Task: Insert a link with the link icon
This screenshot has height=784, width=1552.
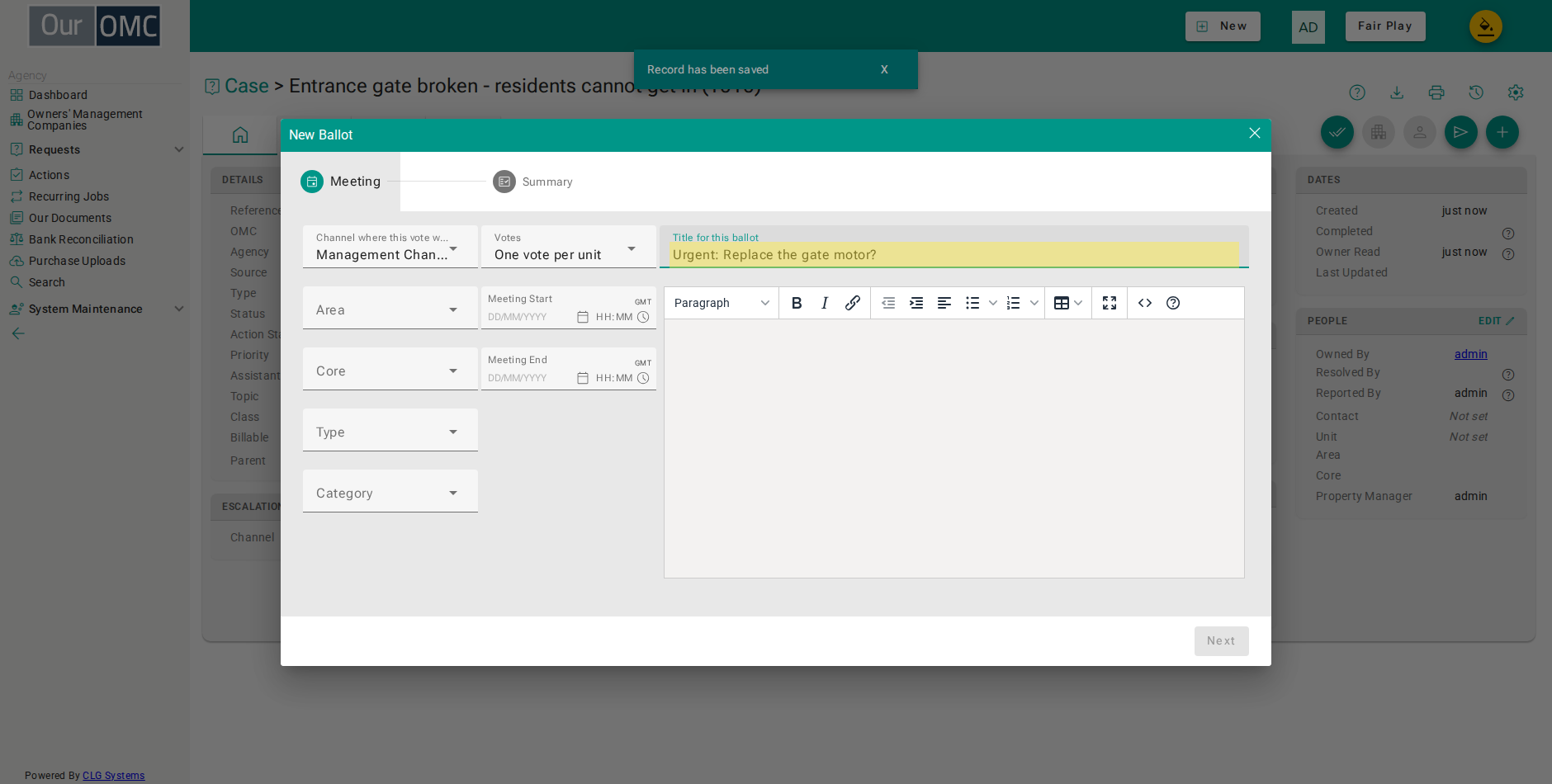Action: (853, 303)
